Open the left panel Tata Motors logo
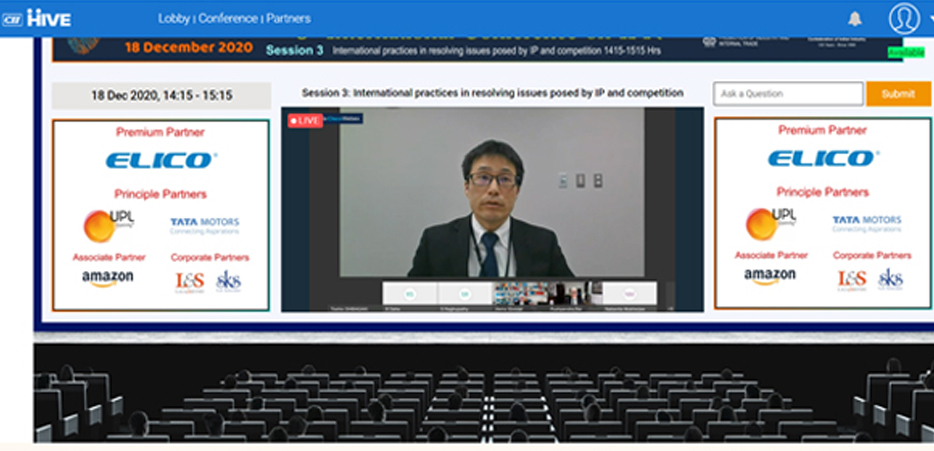 (x=204, y=225)
